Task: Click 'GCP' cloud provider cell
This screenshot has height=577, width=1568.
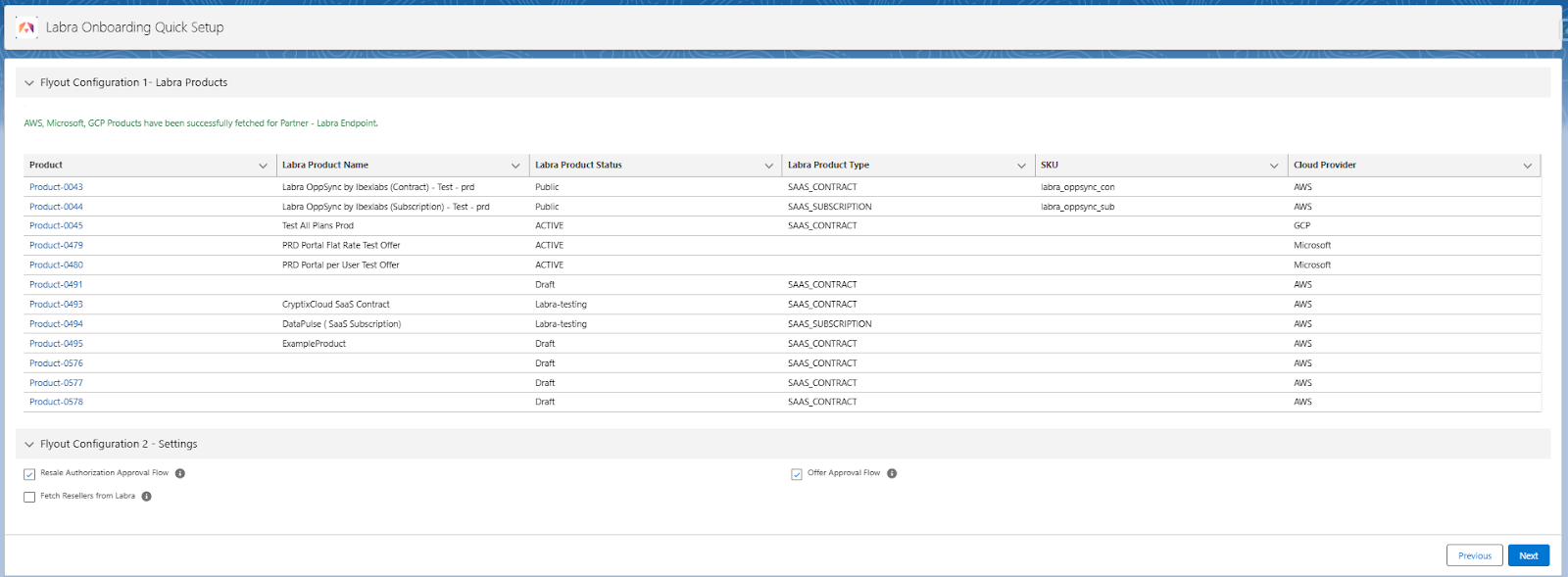Action: [1301, 225]
